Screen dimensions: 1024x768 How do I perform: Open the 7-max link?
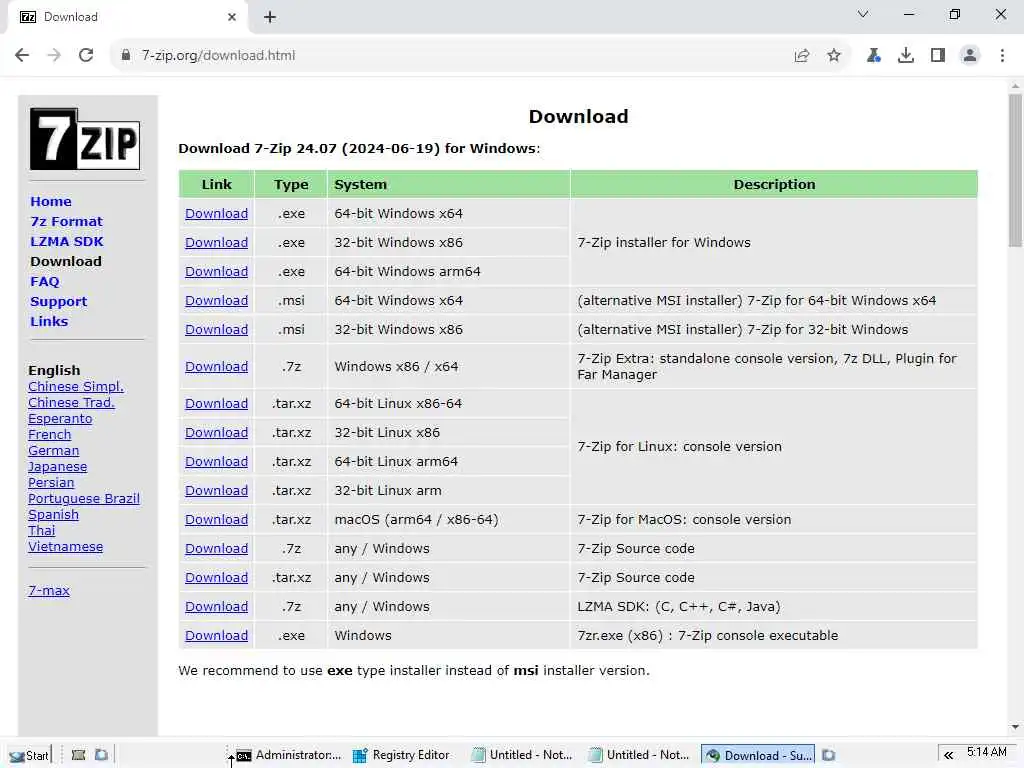49,590
